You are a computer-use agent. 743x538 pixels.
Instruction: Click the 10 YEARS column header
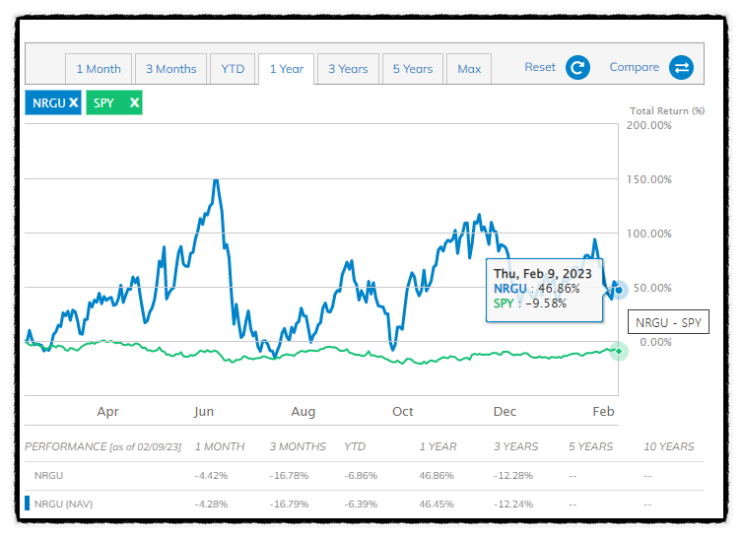pyautogui.click(x=669, y=447)
